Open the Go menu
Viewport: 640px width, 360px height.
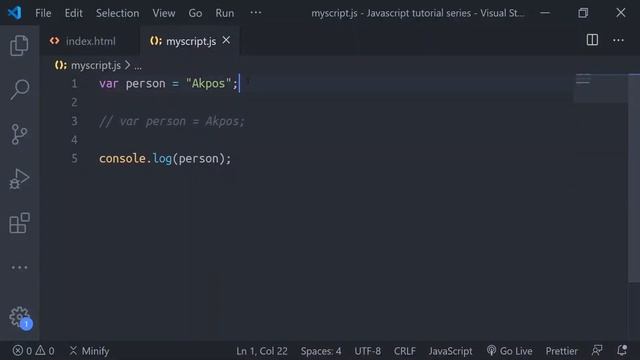pos(195,13)
